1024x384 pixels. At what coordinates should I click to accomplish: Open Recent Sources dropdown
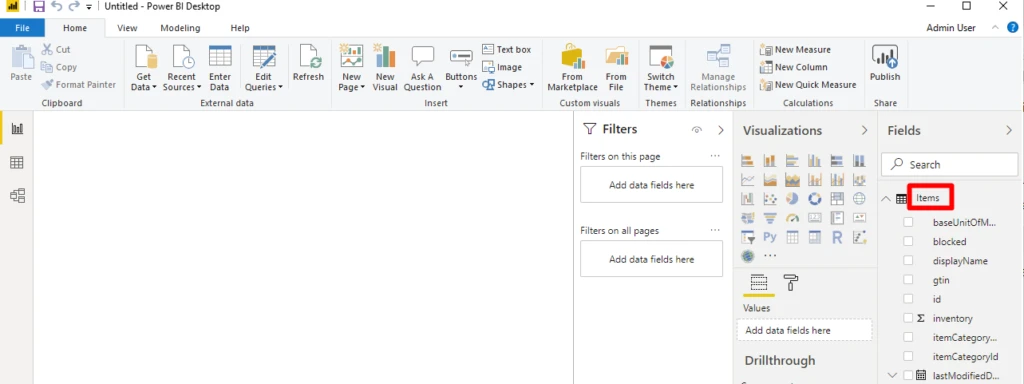pos(198,88)
